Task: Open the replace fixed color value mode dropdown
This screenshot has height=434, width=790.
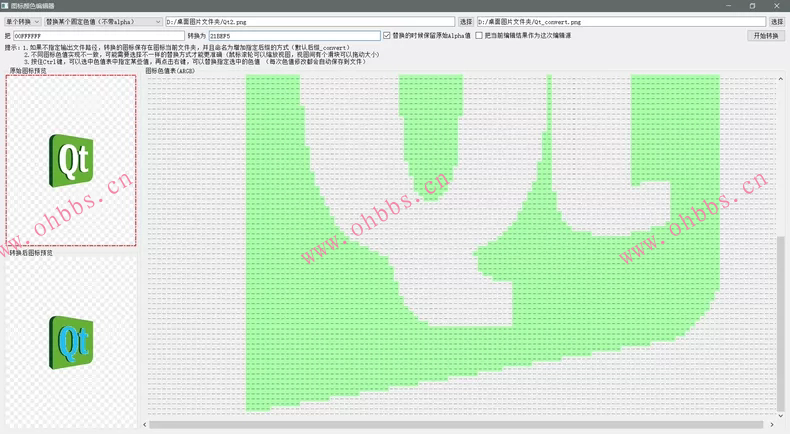Action: 103,22
